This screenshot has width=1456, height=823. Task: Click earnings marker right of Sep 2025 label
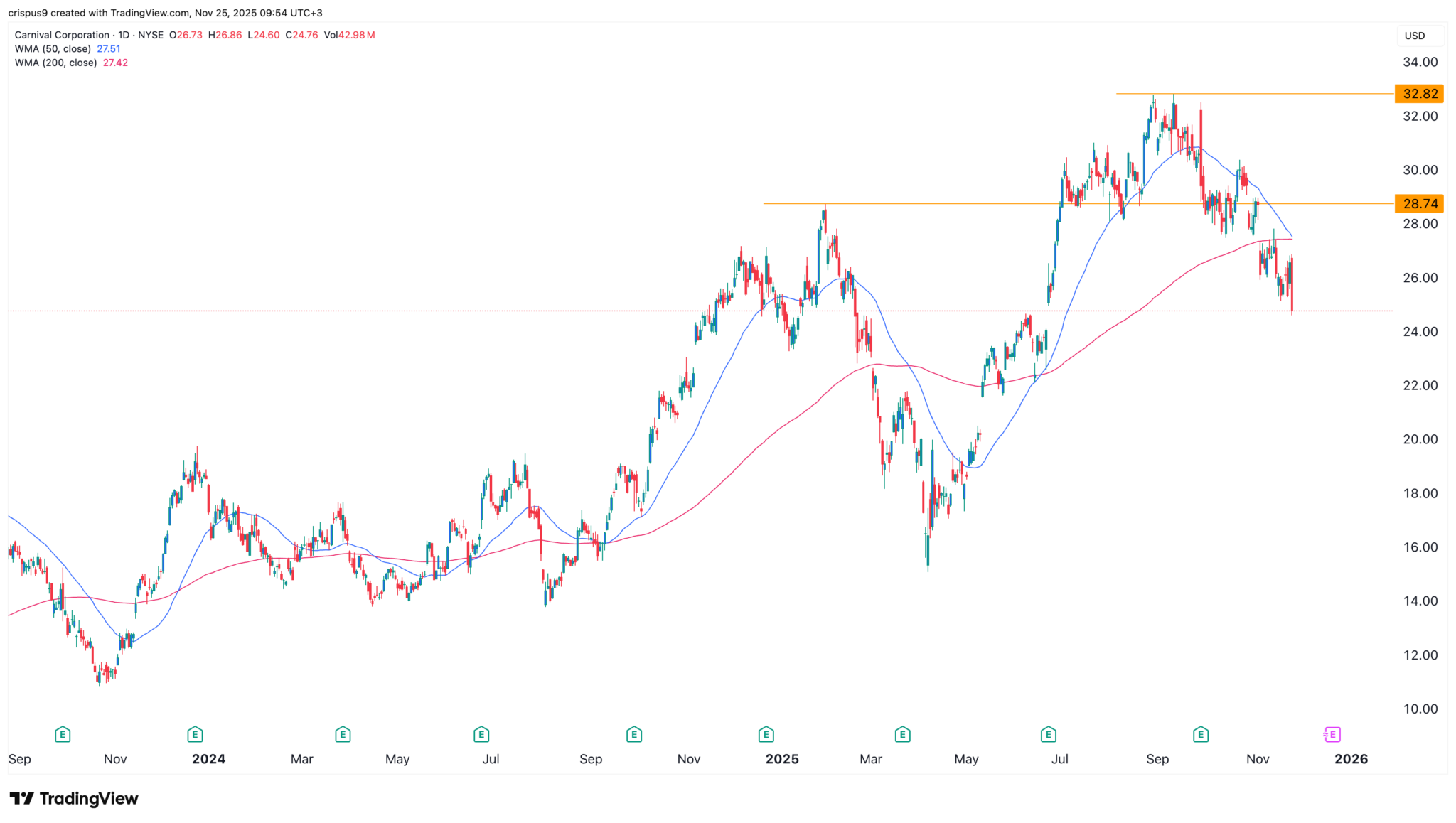point(1201,734)
